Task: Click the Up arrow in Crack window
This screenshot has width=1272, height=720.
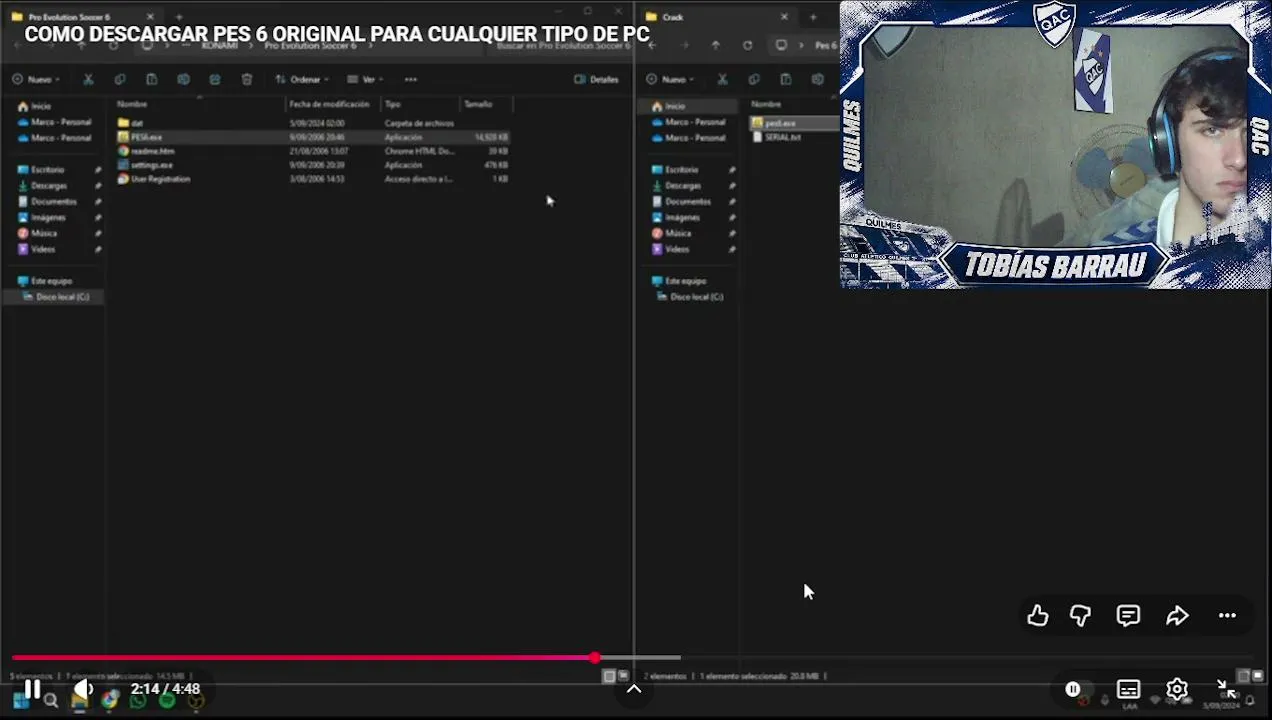Action: click(715, 45)
